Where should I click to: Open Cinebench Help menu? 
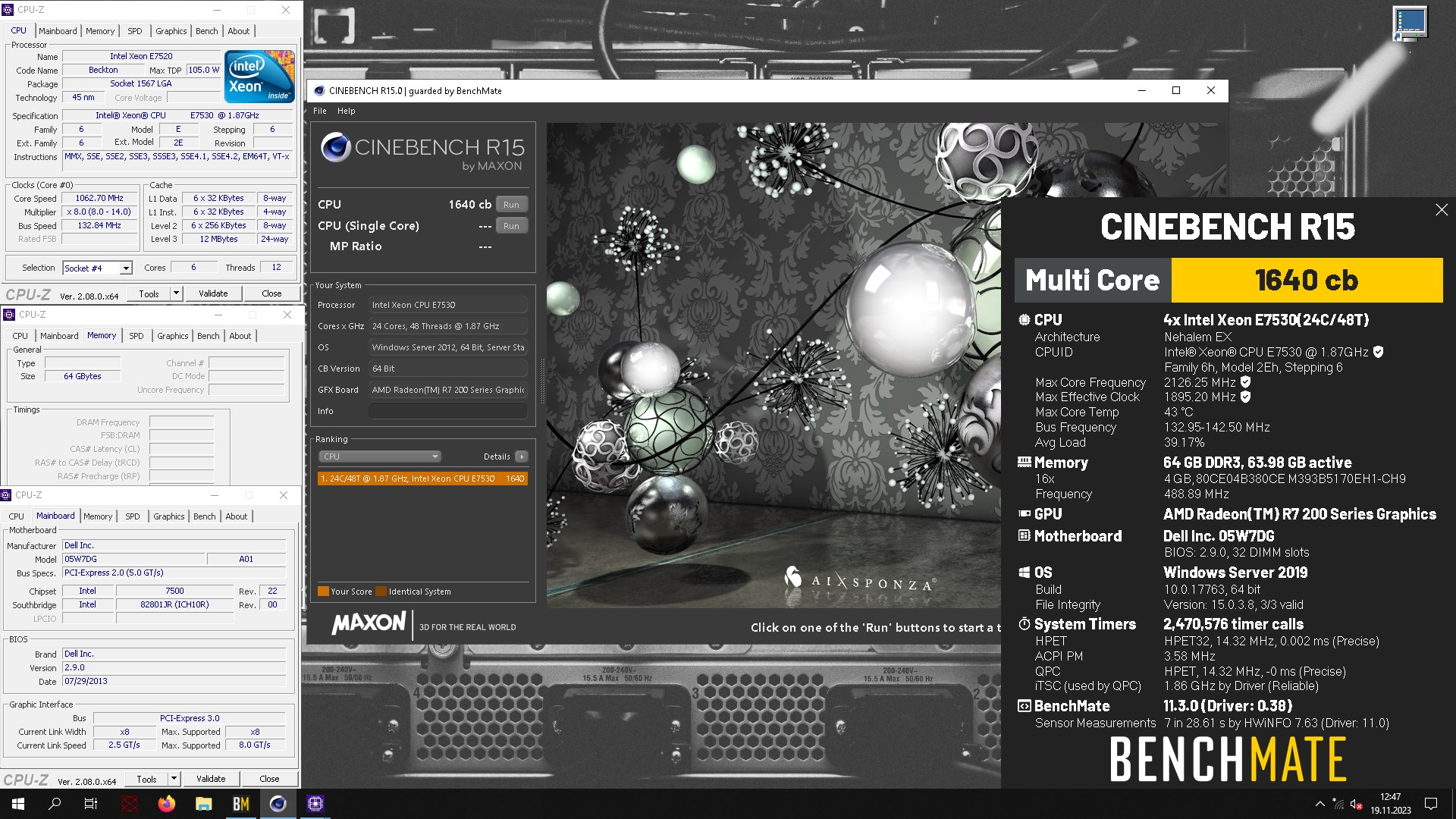346,111
